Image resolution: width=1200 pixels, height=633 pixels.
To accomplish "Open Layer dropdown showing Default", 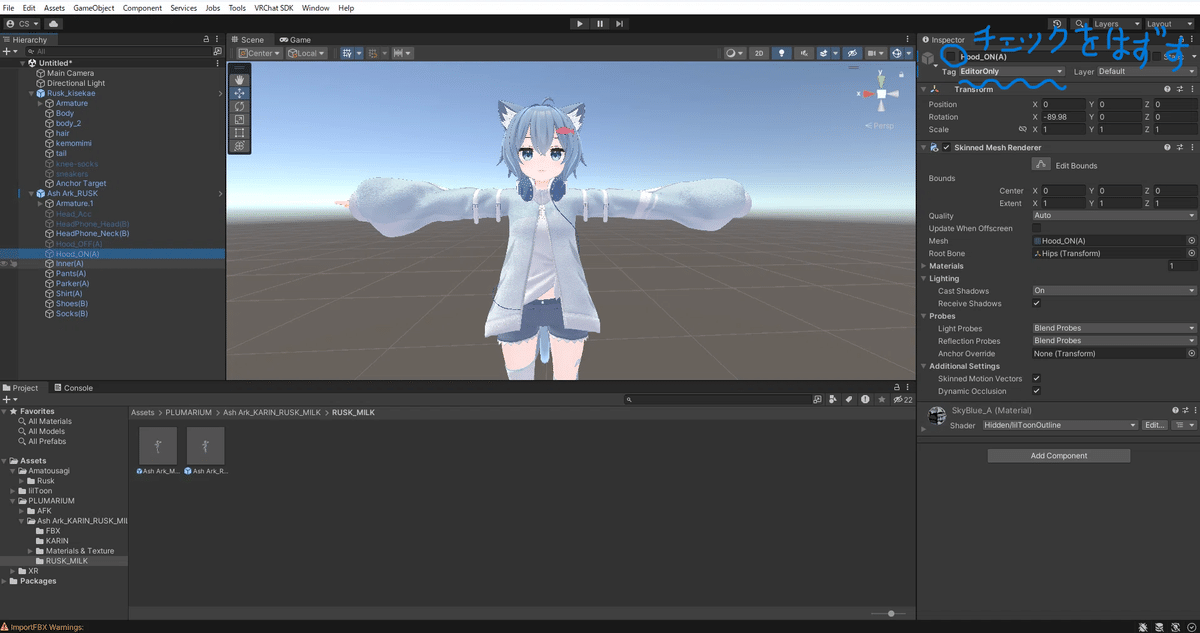I will click(x=1146, y=72).
